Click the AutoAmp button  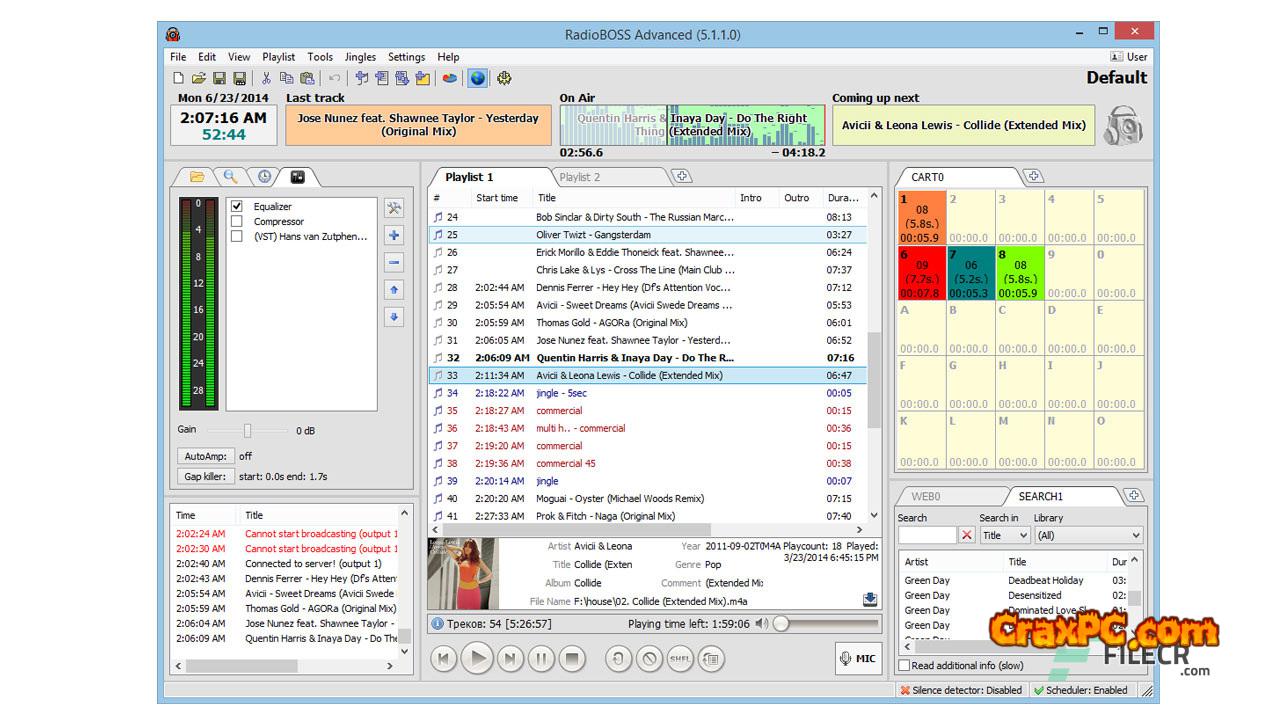(204, 456)
